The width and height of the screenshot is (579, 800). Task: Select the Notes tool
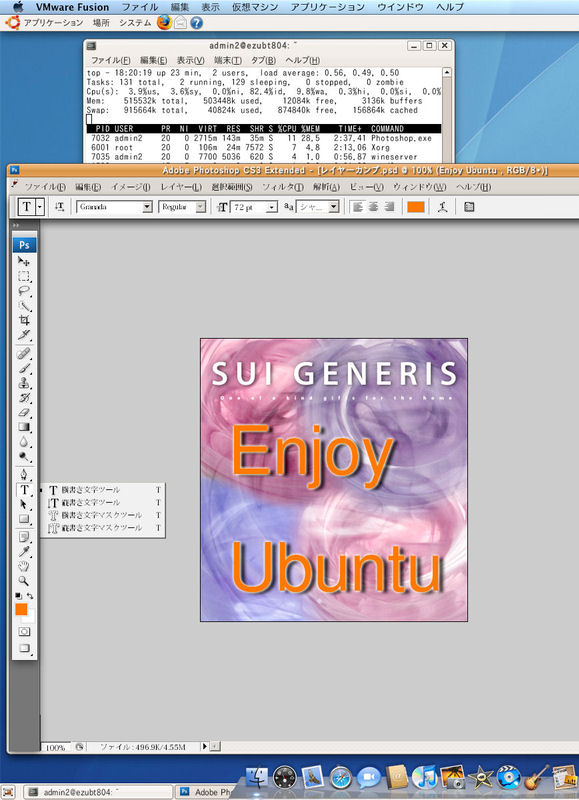point(23,537)
